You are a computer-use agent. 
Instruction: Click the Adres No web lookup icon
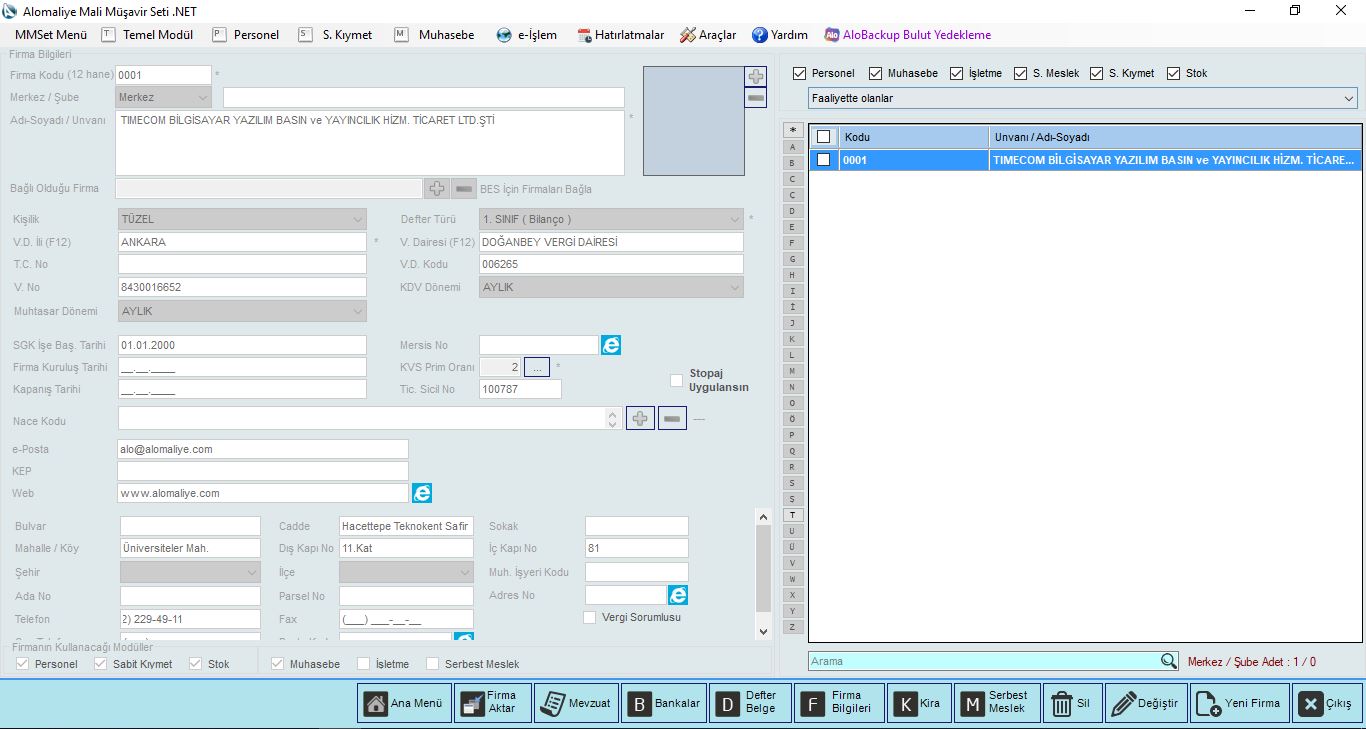pos(678,595)
